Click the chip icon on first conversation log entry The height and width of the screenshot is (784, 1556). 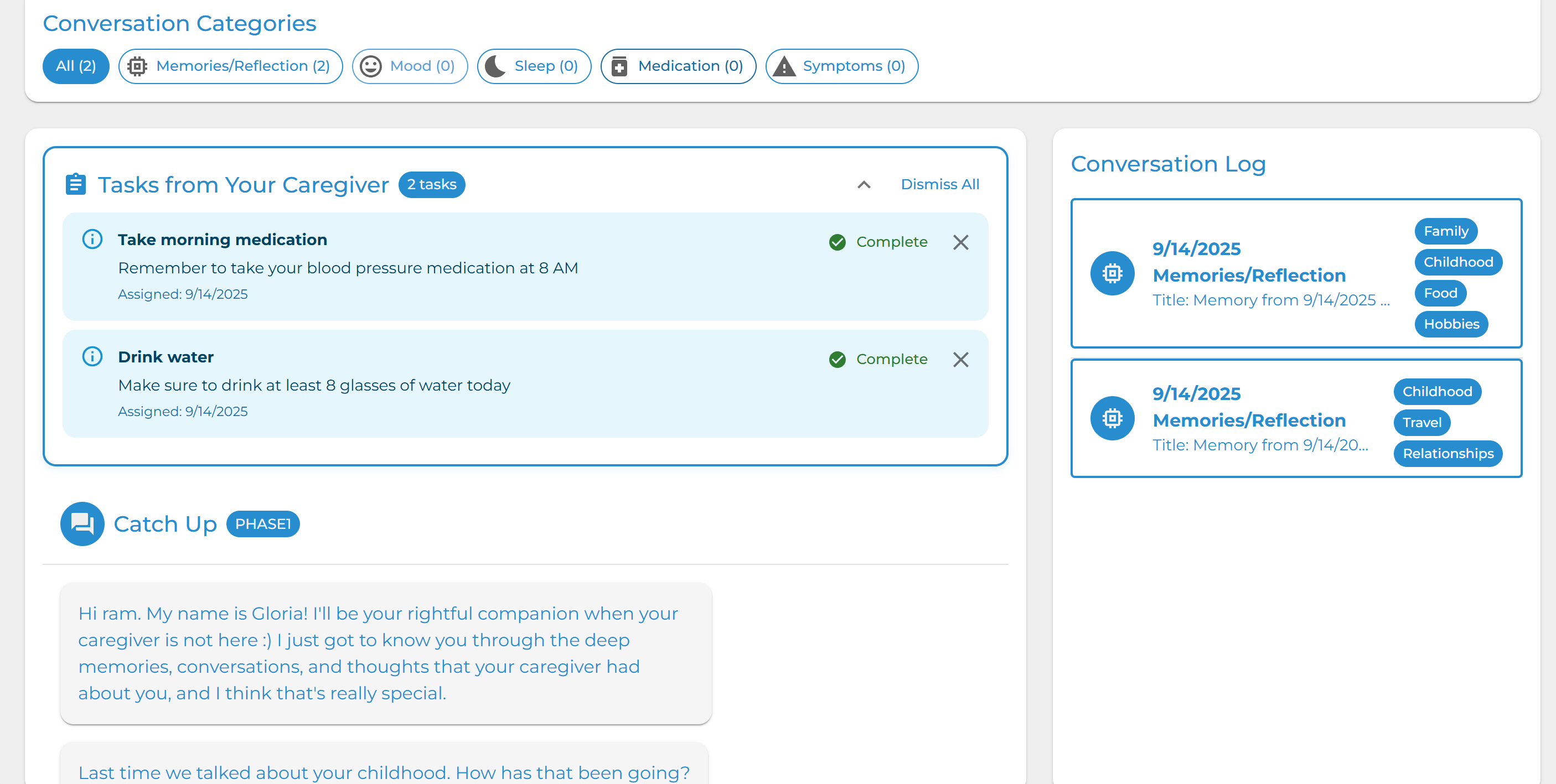pyautogui.click(x=1112, y=273)
